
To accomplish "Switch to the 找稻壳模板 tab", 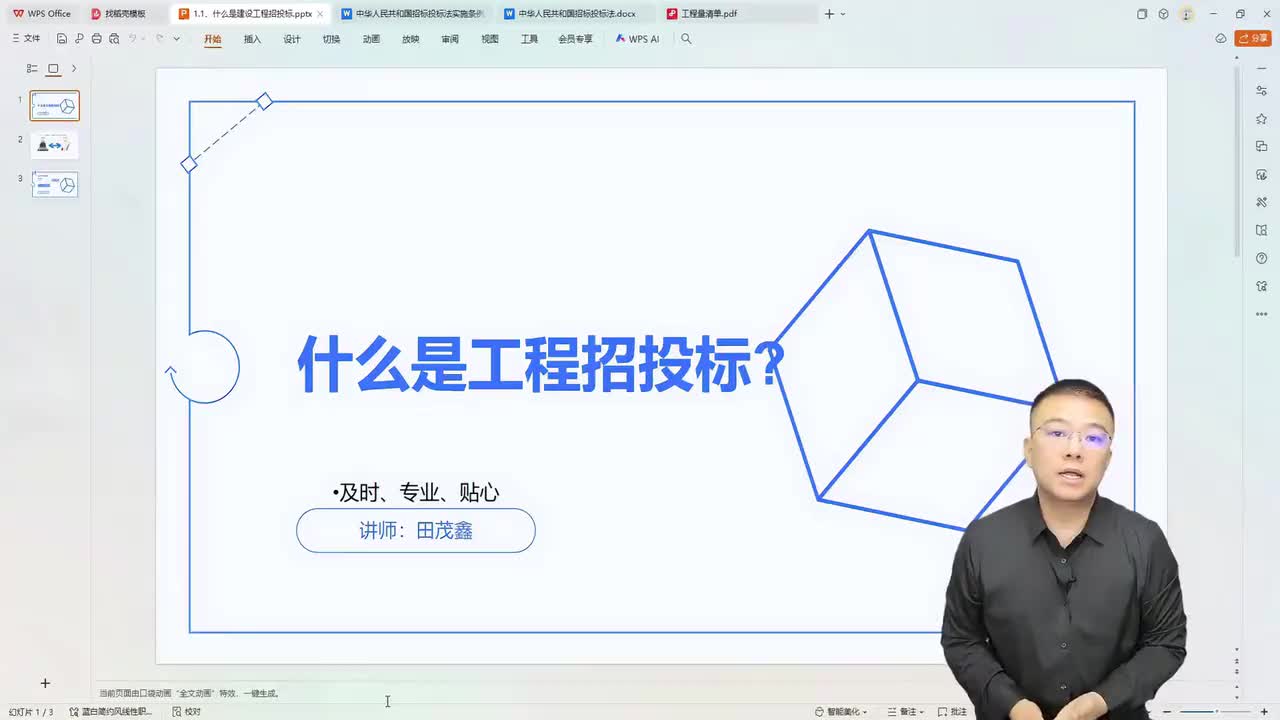I will 119,14.
